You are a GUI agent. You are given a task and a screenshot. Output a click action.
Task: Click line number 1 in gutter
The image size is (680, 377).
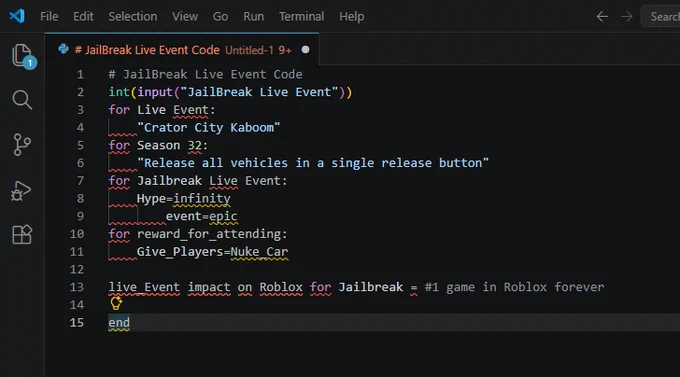pyautogui.click(x=80, y=75)
